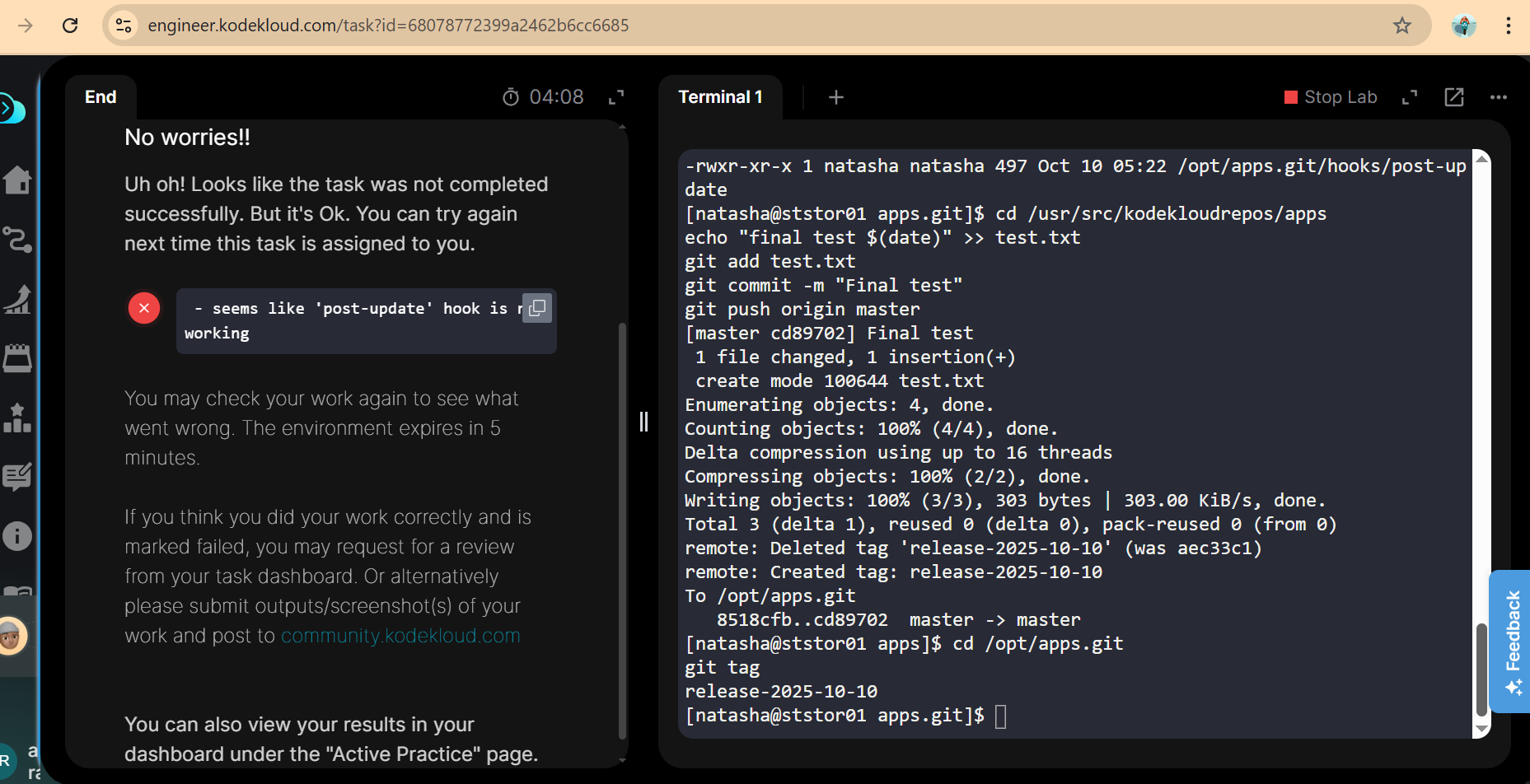The image size is (1530, 784).
Task: Click the Stop Lab button
Action: click(x=1331, y=97)
